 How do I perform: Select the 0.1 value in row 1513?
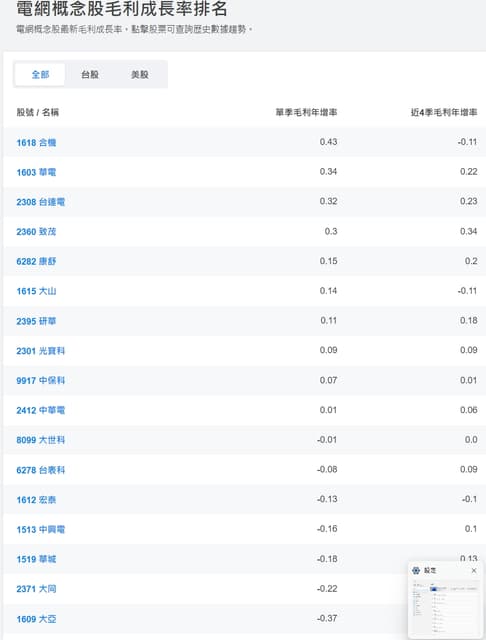(x=471, y=529)
